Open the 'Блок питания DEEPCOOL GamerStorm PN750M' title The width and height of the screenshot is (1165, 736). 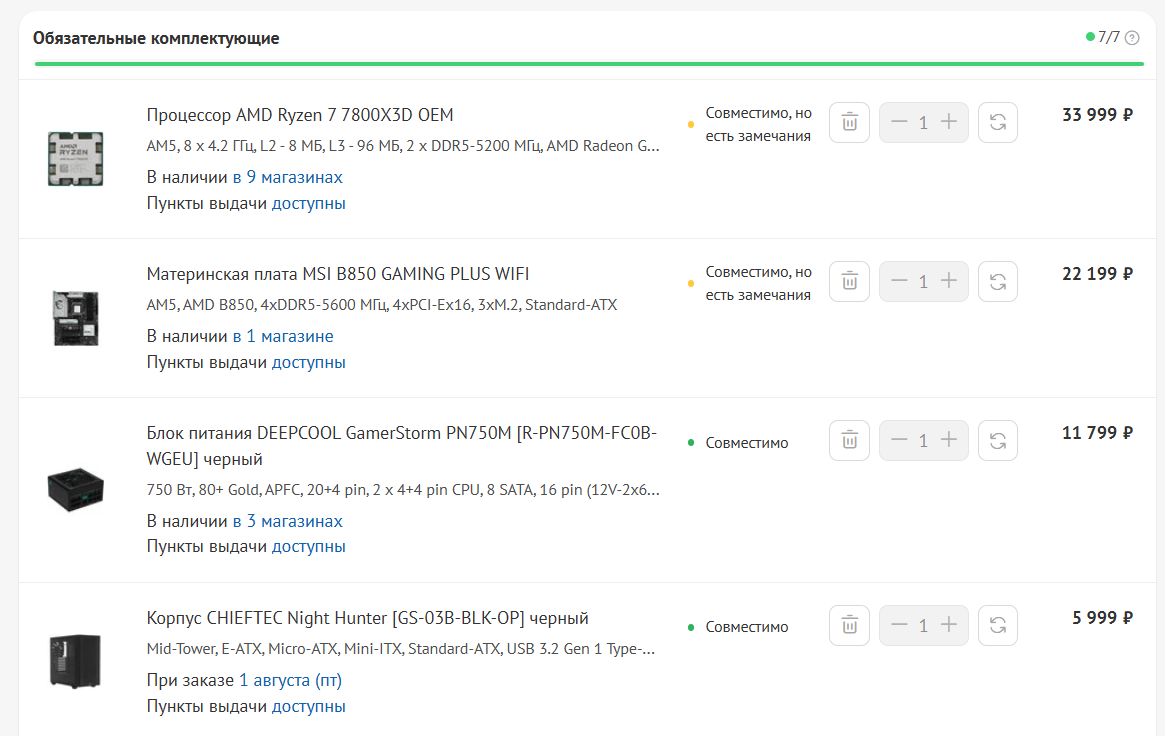(402, 446)
